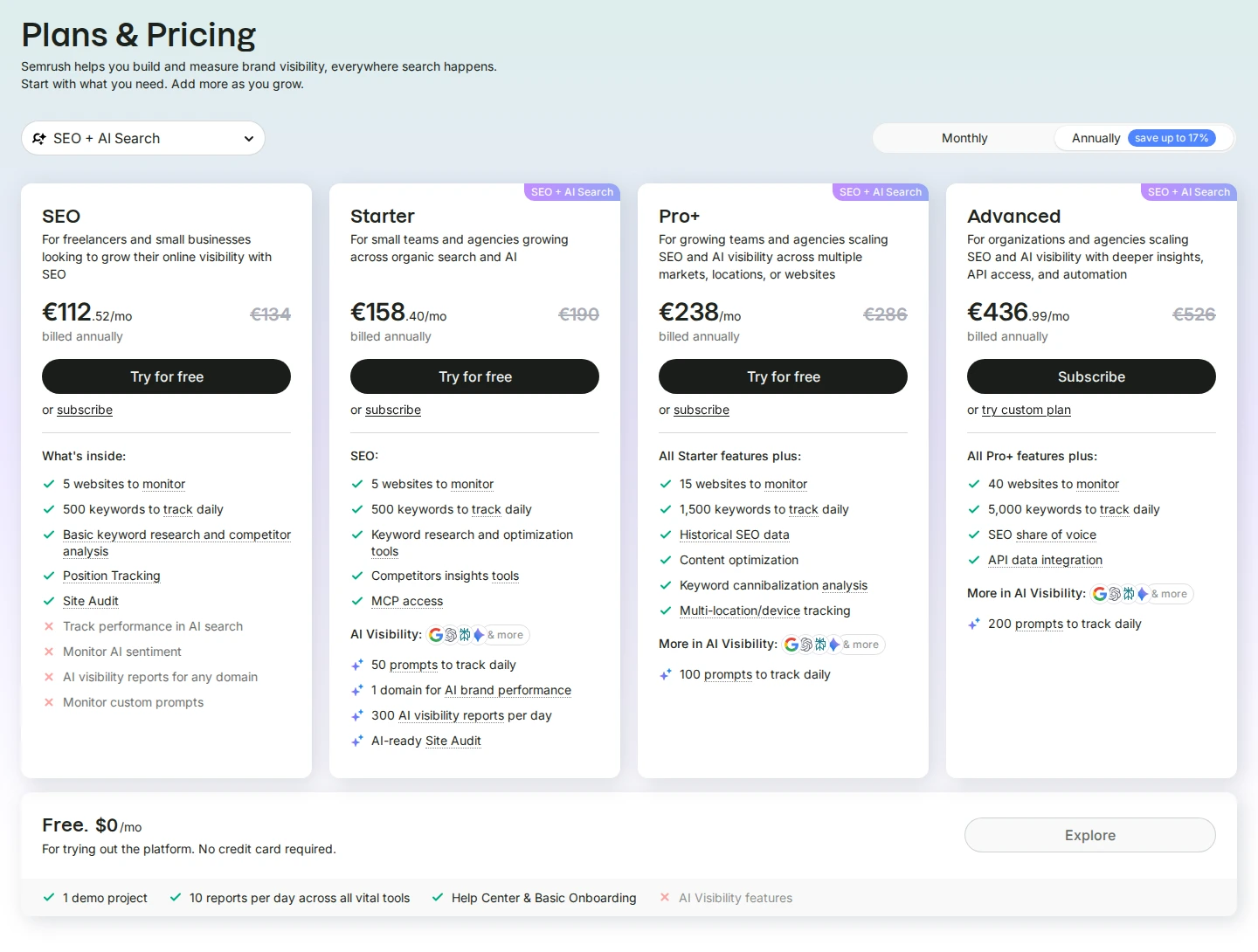Click checkmark icon beside '1 demo project'

[49, 897]
